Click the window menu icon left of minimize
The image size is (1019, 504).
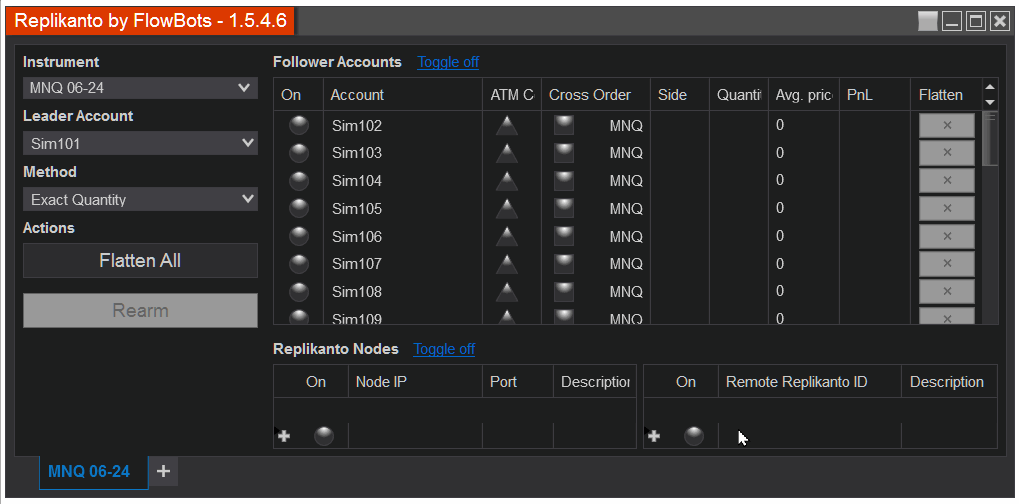point(927,21)
